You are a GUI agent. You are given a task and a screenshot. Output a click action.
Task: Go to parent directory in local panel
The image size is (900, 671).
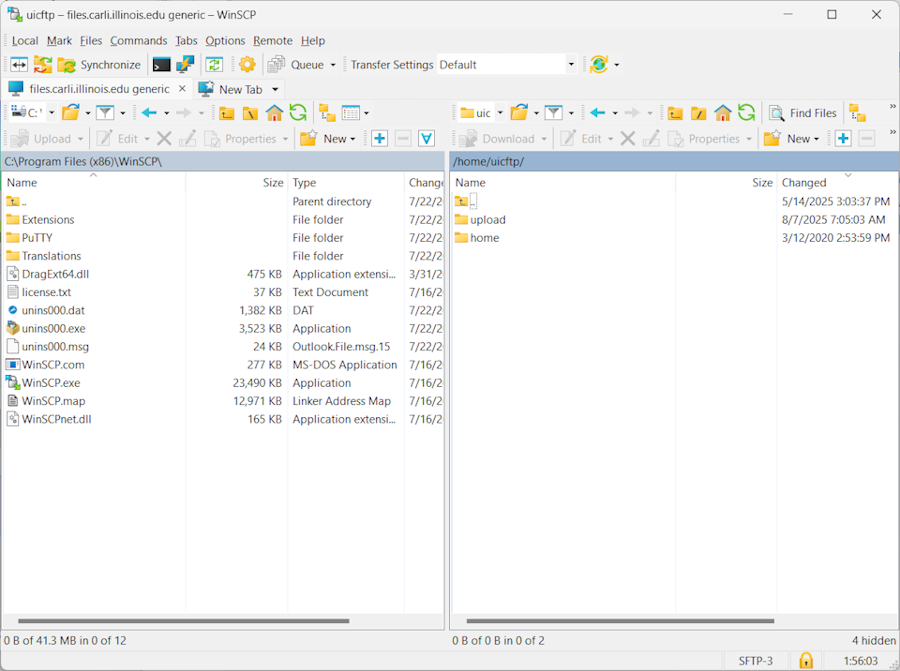[x=226, y=112]
